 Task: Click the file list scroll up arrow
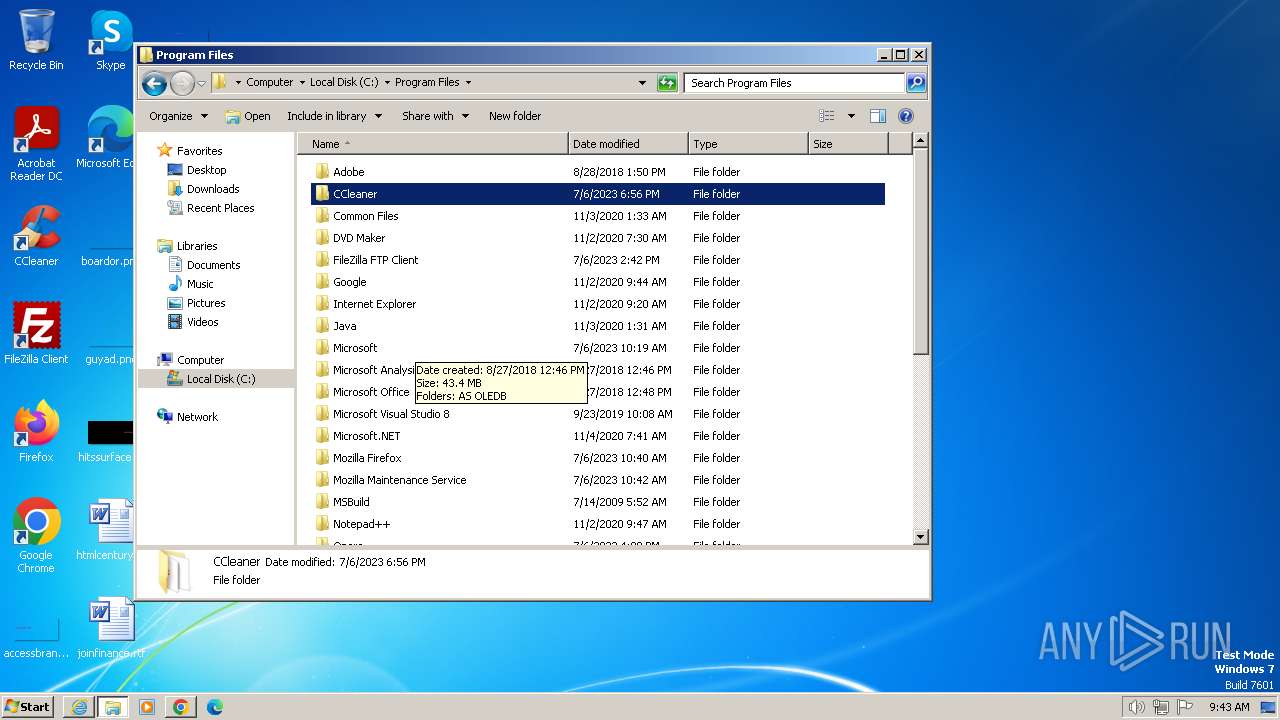click(x=921, y=142)
